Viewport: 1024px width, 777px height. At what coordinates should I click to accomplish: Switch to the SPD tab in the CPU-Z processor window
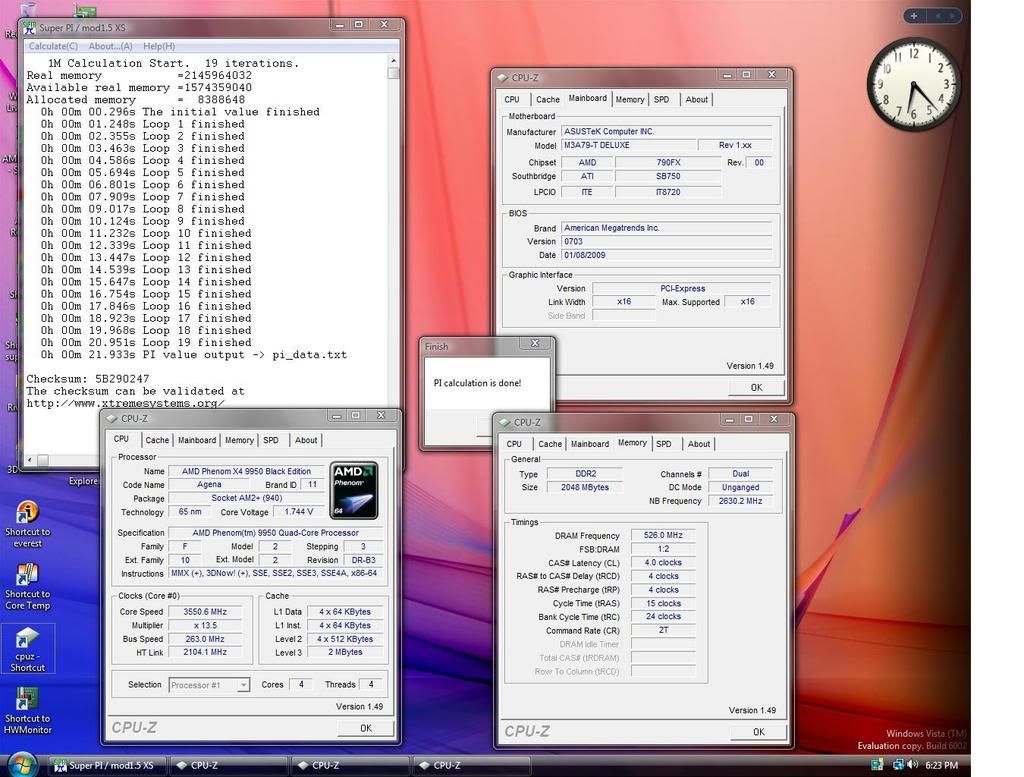coord(271,440)
